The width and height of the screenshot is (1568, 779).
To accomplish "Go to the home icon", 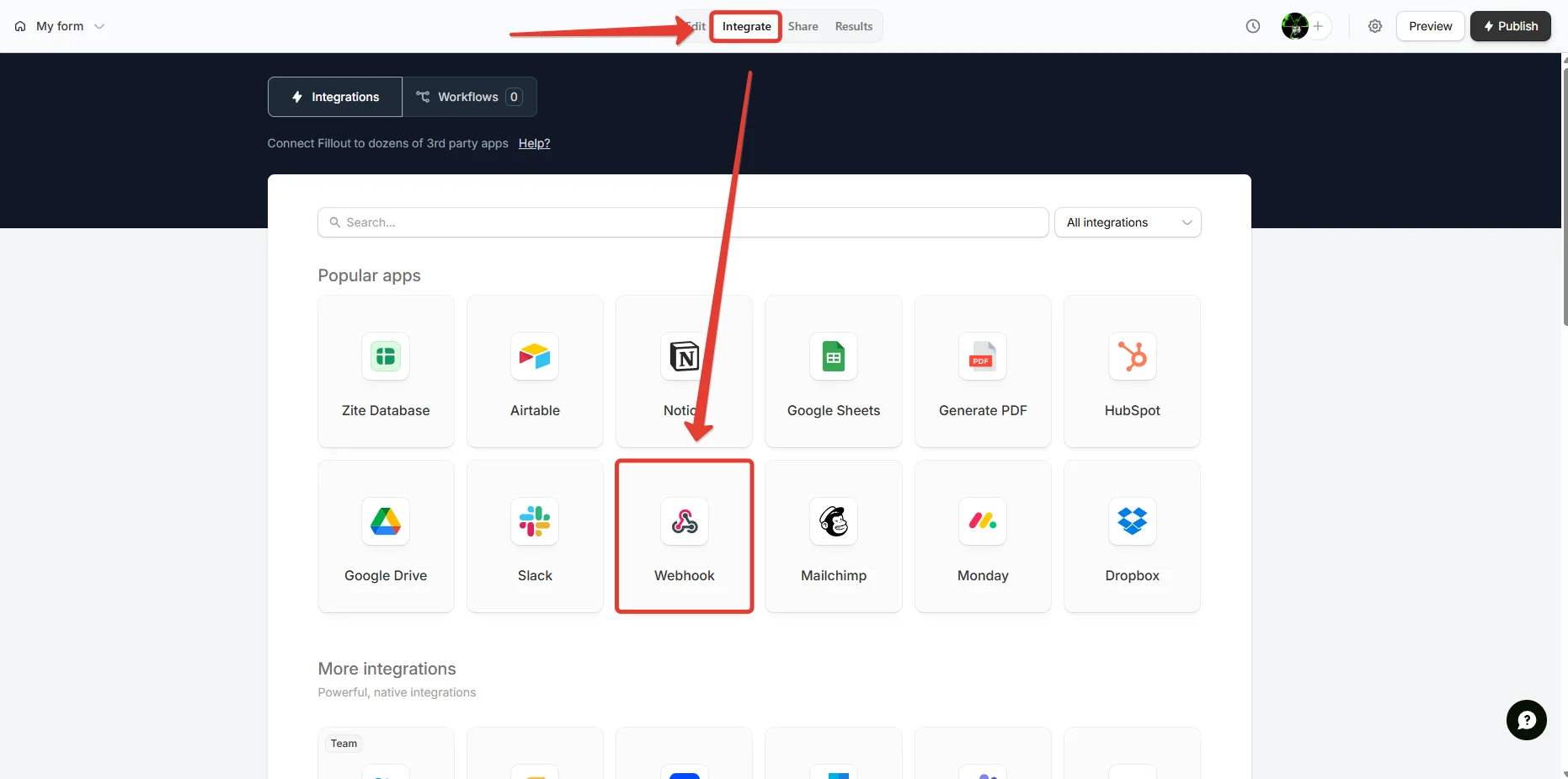I will point(20,26).
